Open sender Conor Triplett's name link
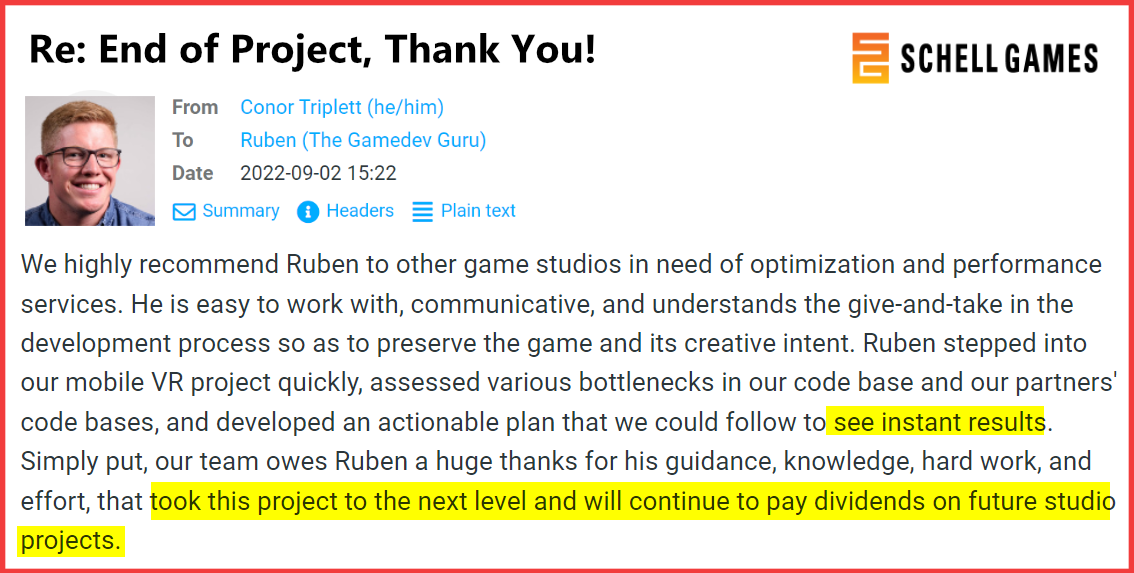The height and width of the screenshot is (573, 1134). (342, 107)
